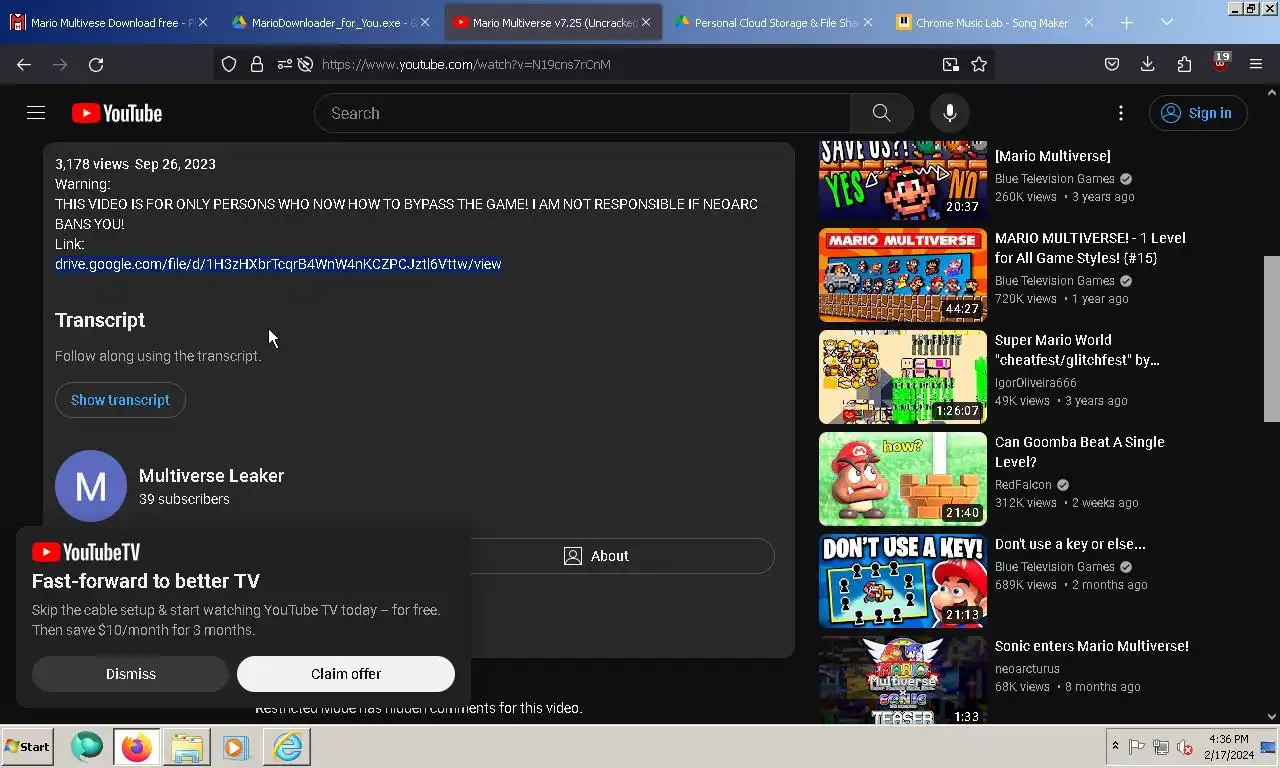Visit IgorOliveira666 channel
Screen dimensions: 1280x768
click(x=1035, y=383)
